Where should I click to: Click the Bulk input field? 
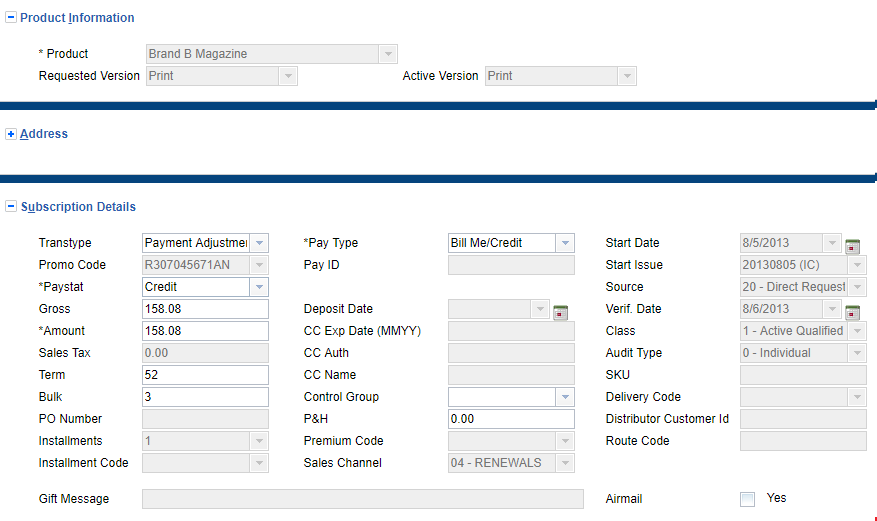[x=205, y=397]
